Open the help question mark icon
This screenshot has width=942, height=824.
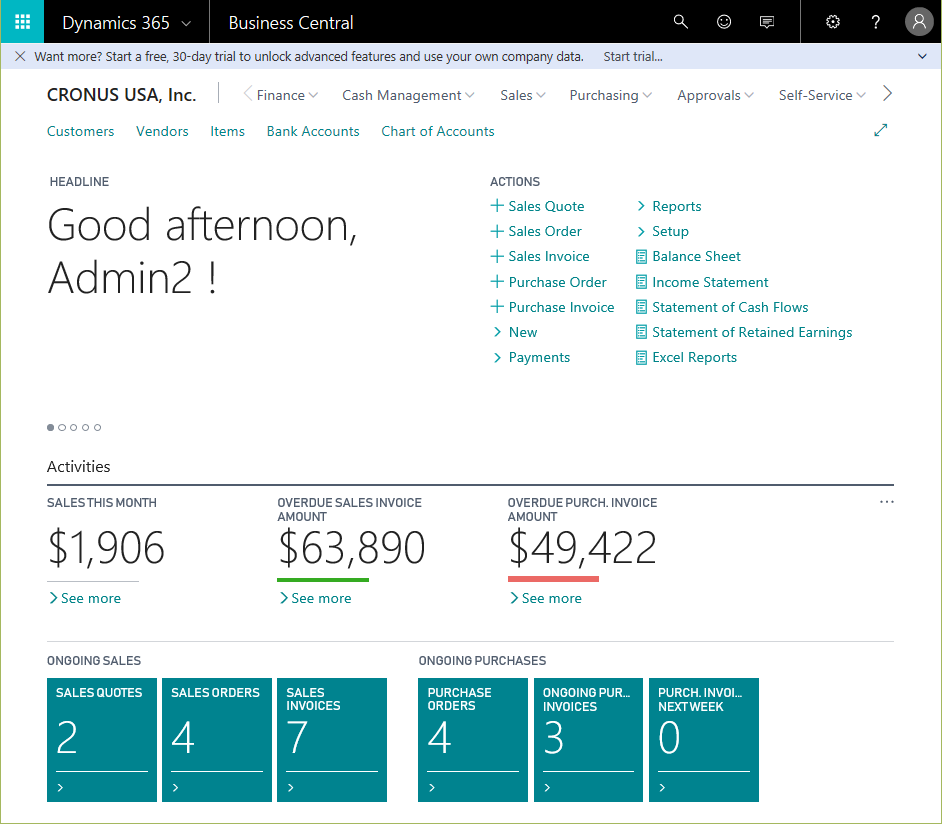[x=875, y=22]
